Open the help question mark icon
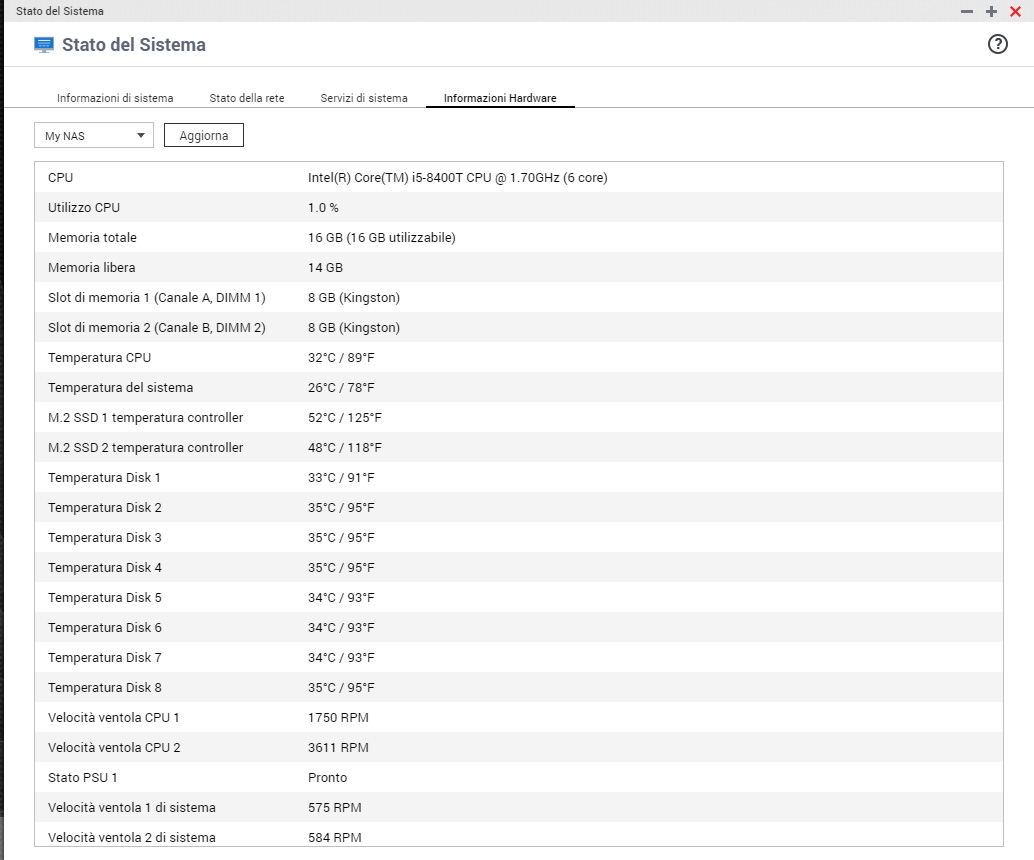Image resolution: width=1034 pixels, height=860 pixels. click(997, 44)
